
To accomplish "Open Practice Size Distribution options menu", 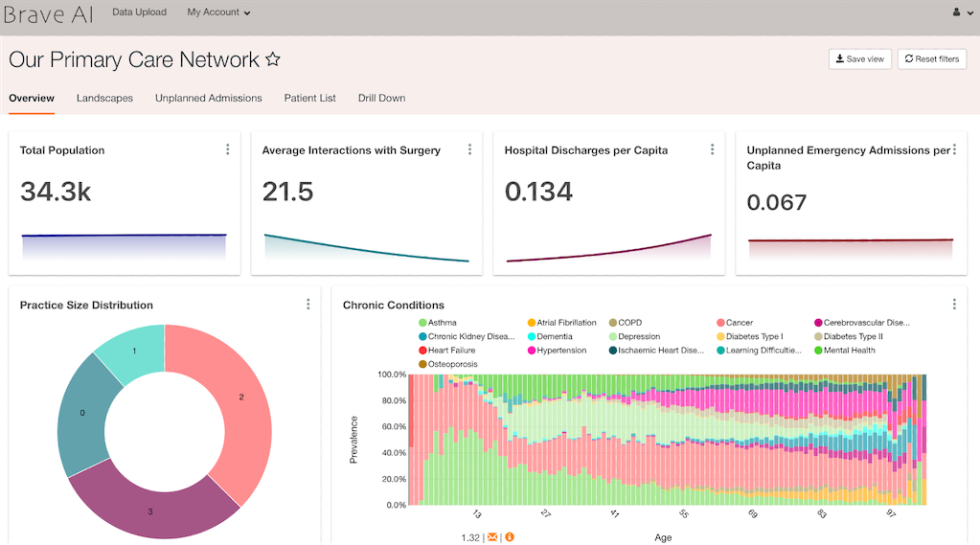I will tap(308, 305).
